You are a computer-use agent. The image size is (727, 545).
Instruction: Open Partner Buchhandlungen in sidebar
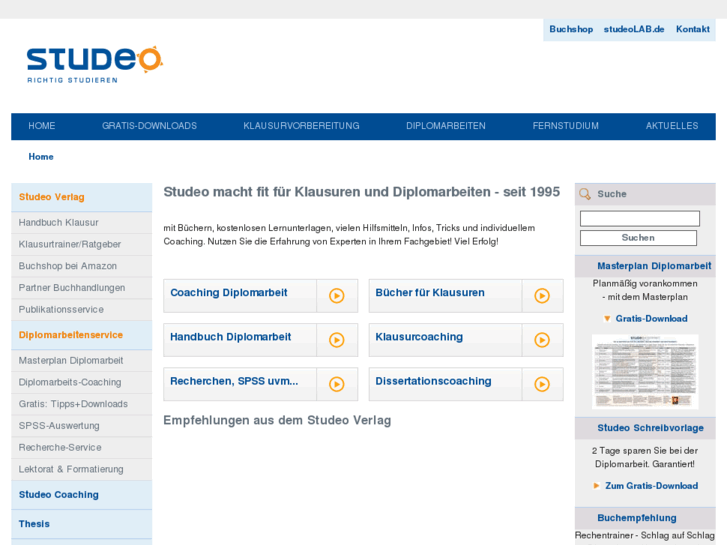coord(82,288)
